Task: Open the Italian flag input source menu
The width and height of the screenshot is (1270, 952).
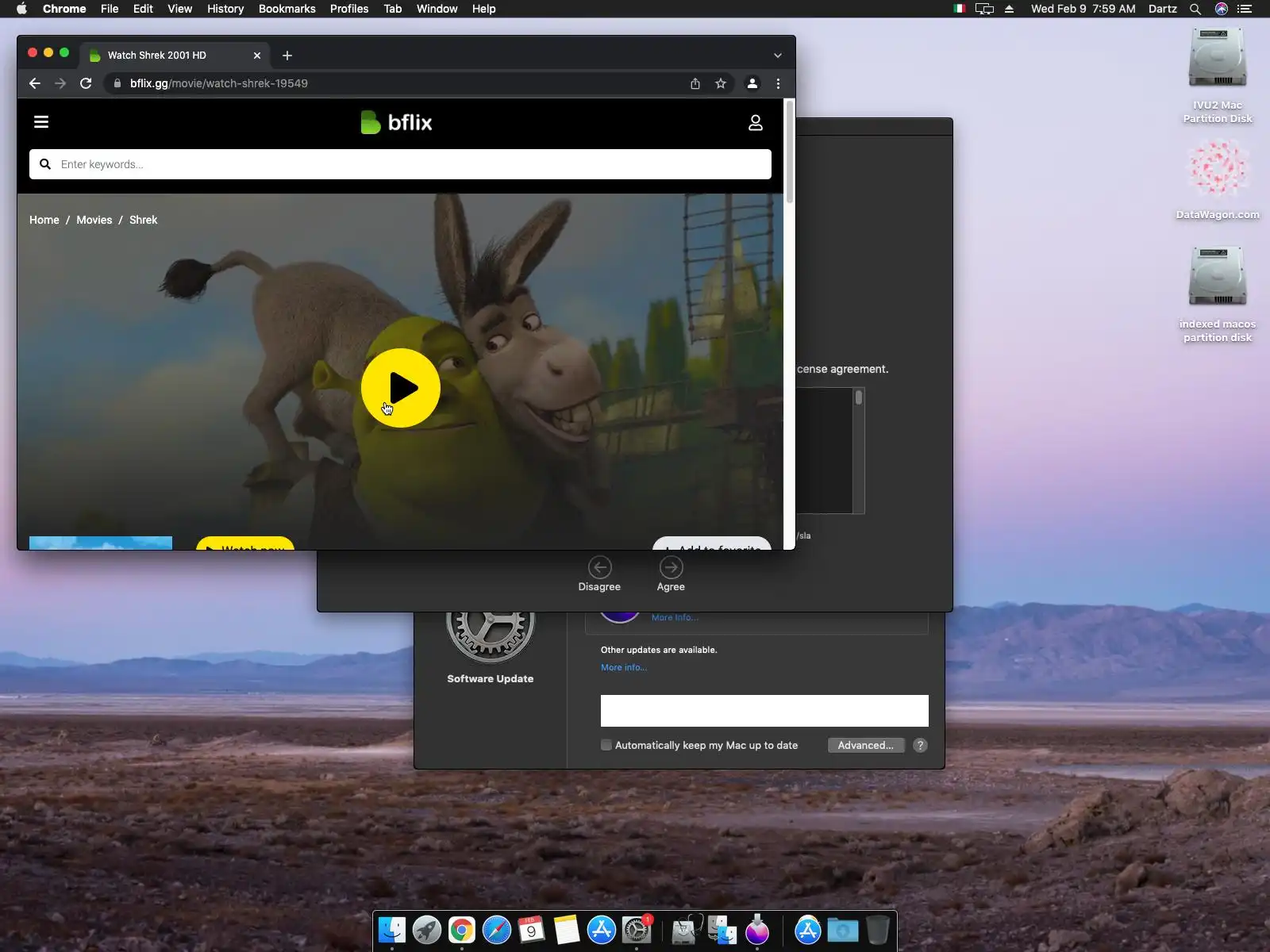Action: 959,9
